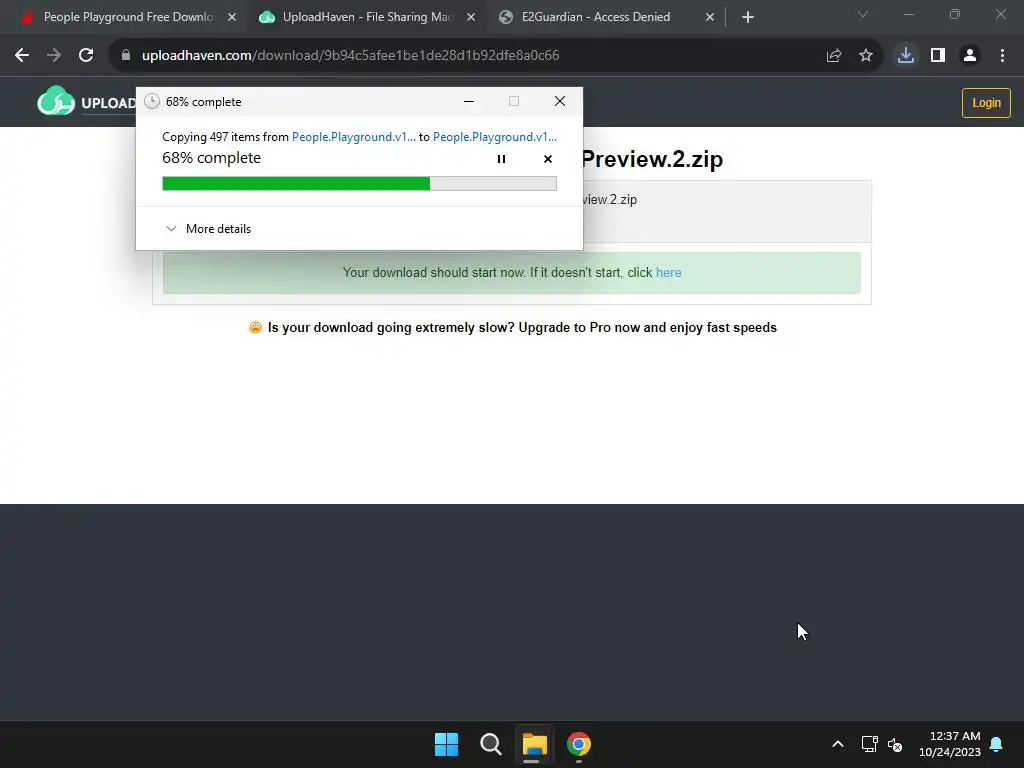Close the E2Guardian tab

coord(710,17)
